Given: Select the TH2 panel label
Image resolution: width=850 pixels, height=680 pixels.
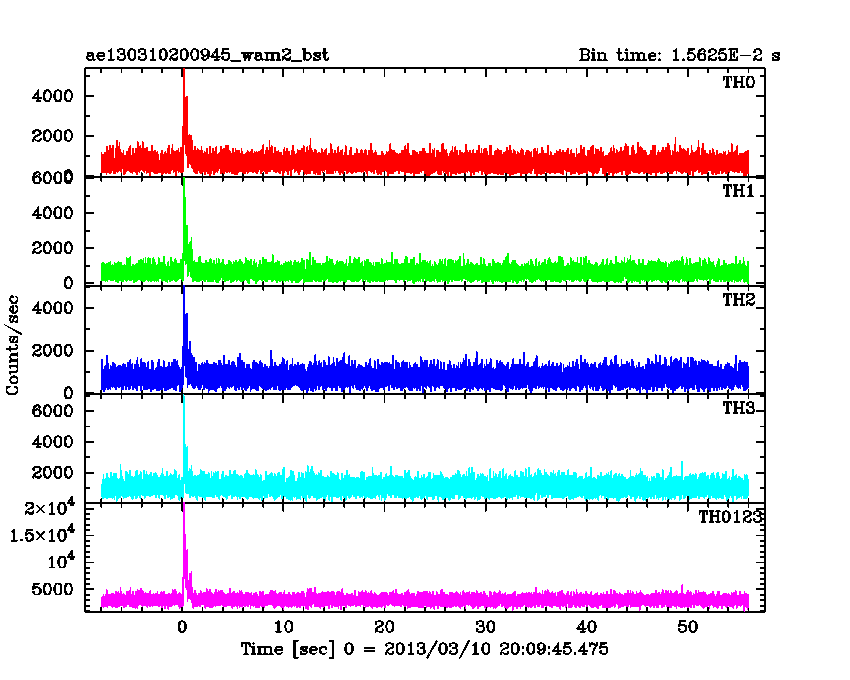Looking at the screenshot, I should pyautogui.click(x=738, y=300).
